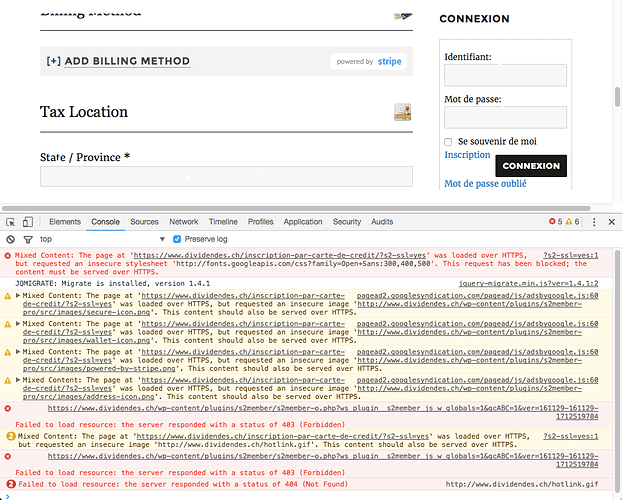622x500 pixels.
Task: Open the DevTools three-dot menu
Action: [594, 222]
